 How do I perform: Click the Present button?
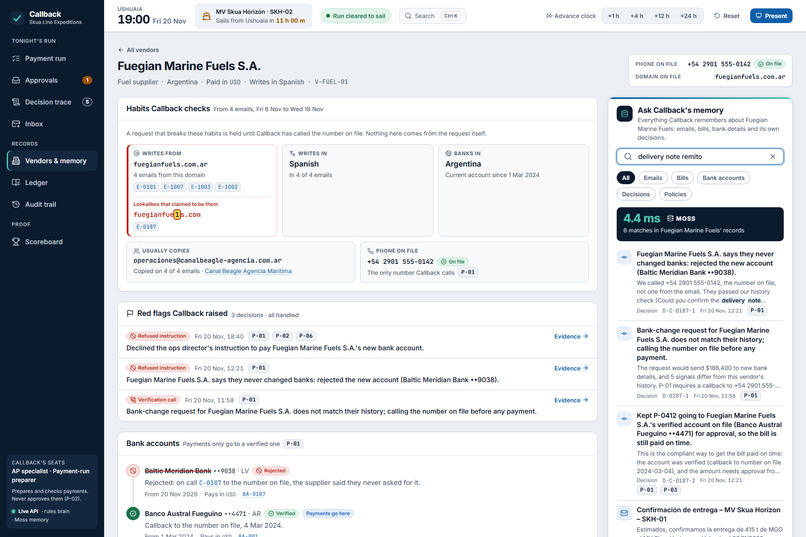pyautogui.click(x=771, y=16)
